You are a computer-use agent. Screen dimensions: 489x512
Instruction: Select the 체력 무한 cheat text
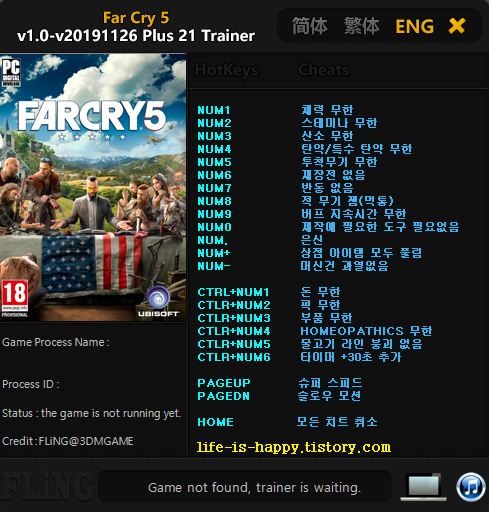point(327,110)
